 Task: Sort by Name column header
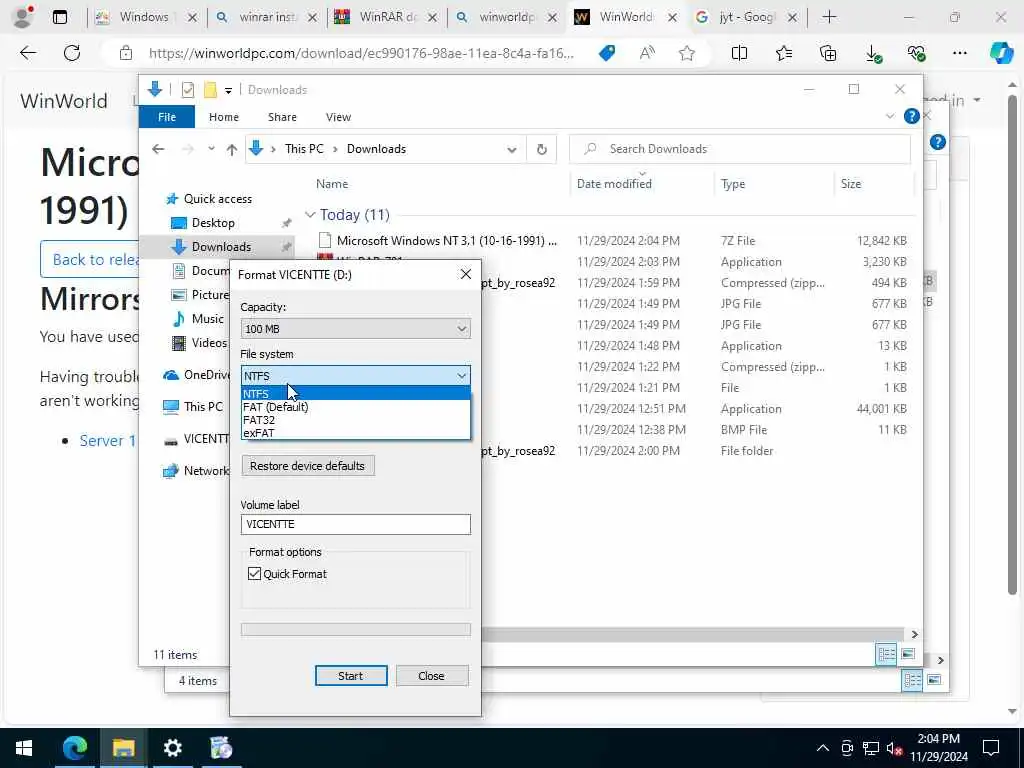[x=332, y=184]
